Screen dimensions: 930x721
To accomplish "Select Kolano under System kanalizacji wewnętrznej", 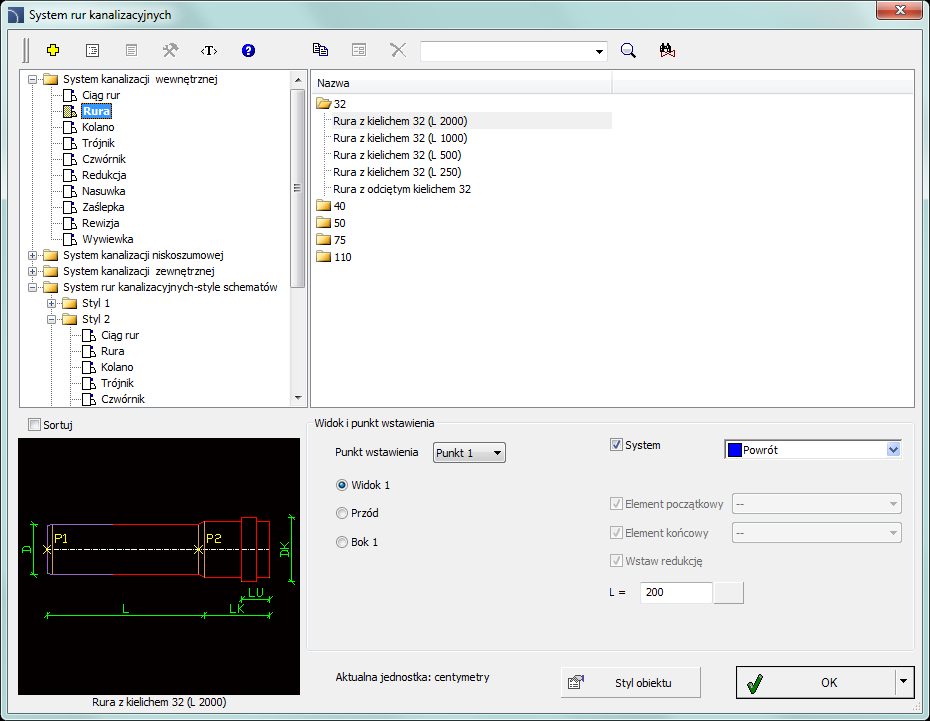I will [x=98, y=127].
